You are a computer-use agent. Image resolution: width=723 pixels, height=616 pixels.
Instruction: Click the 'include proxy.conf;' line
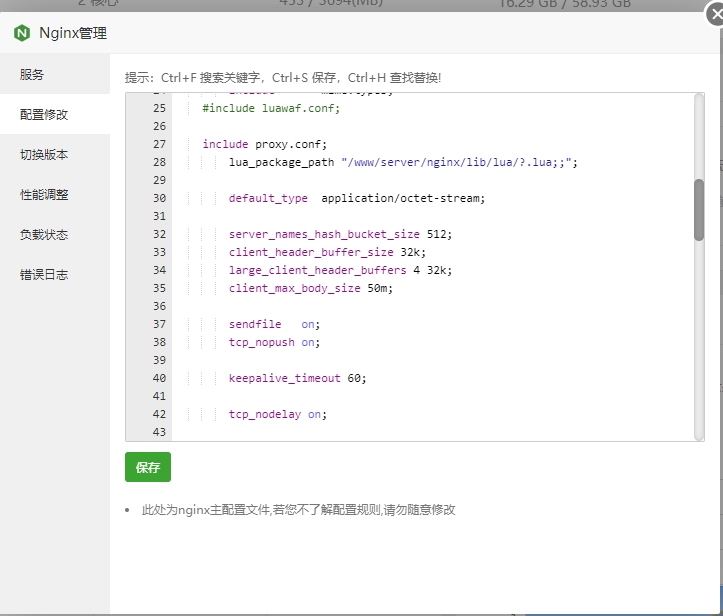[x=264, y=144]
